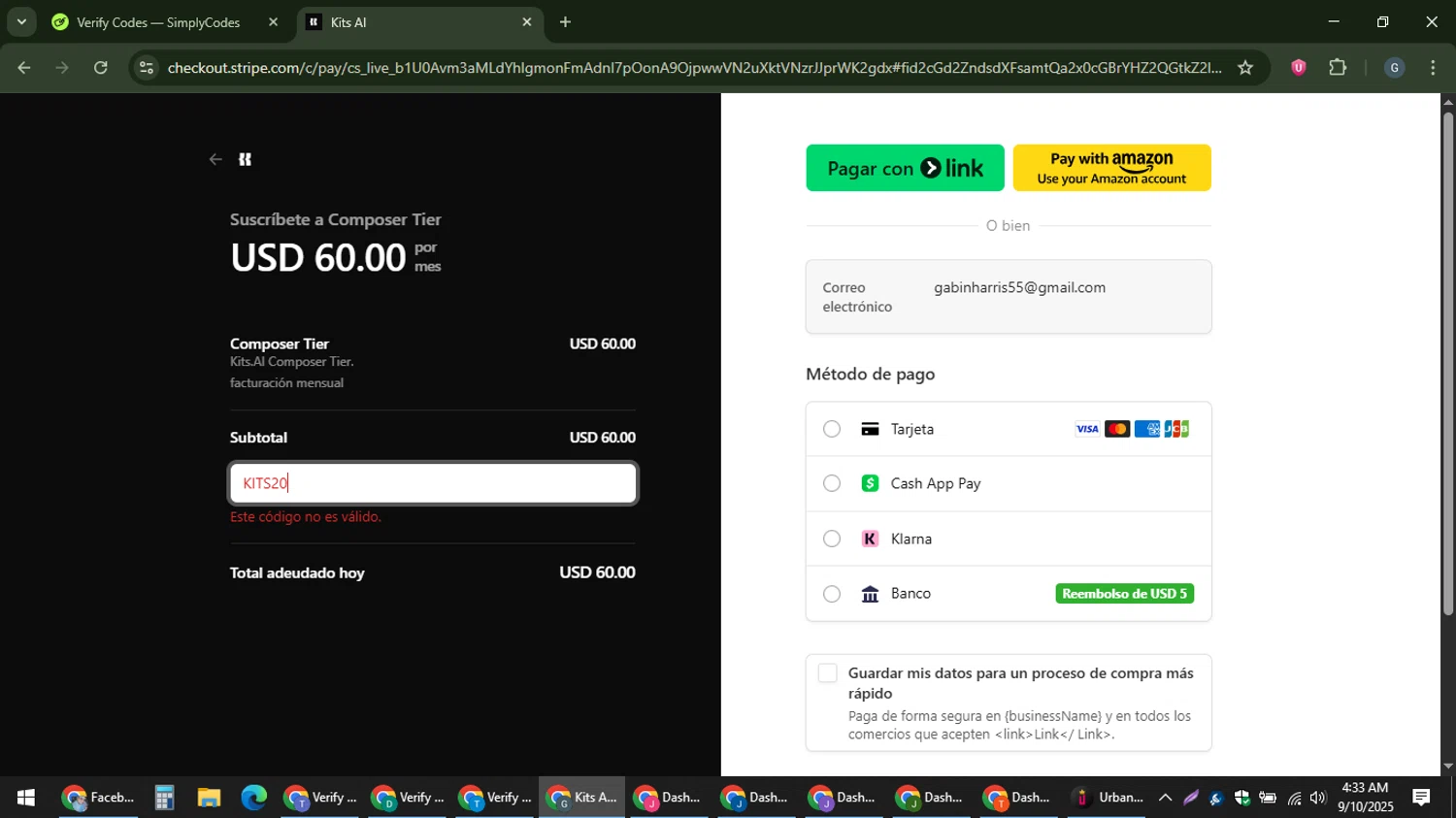This screenshot has width=1456, height=818.
Task: Show hidden system tray icons
Action: coord(1165,798)
